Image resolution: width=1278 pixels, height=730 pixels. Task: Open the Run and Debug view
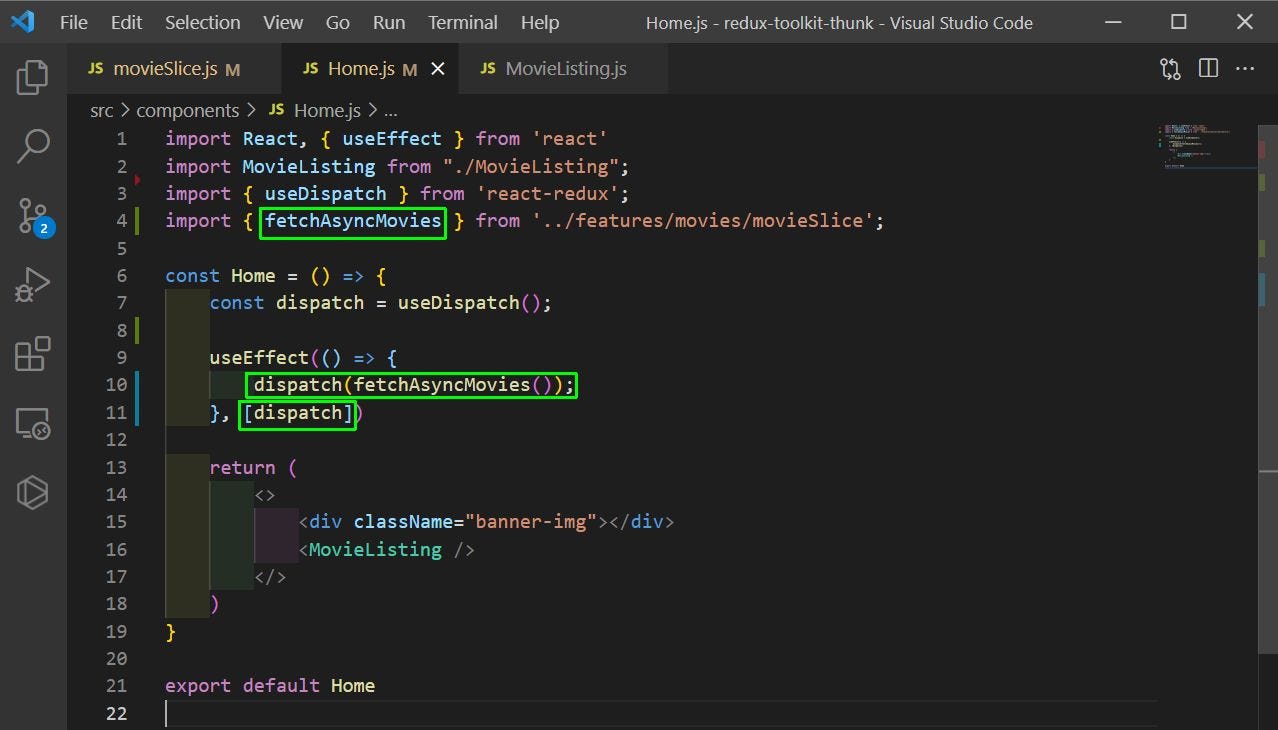tap(33, 285)
